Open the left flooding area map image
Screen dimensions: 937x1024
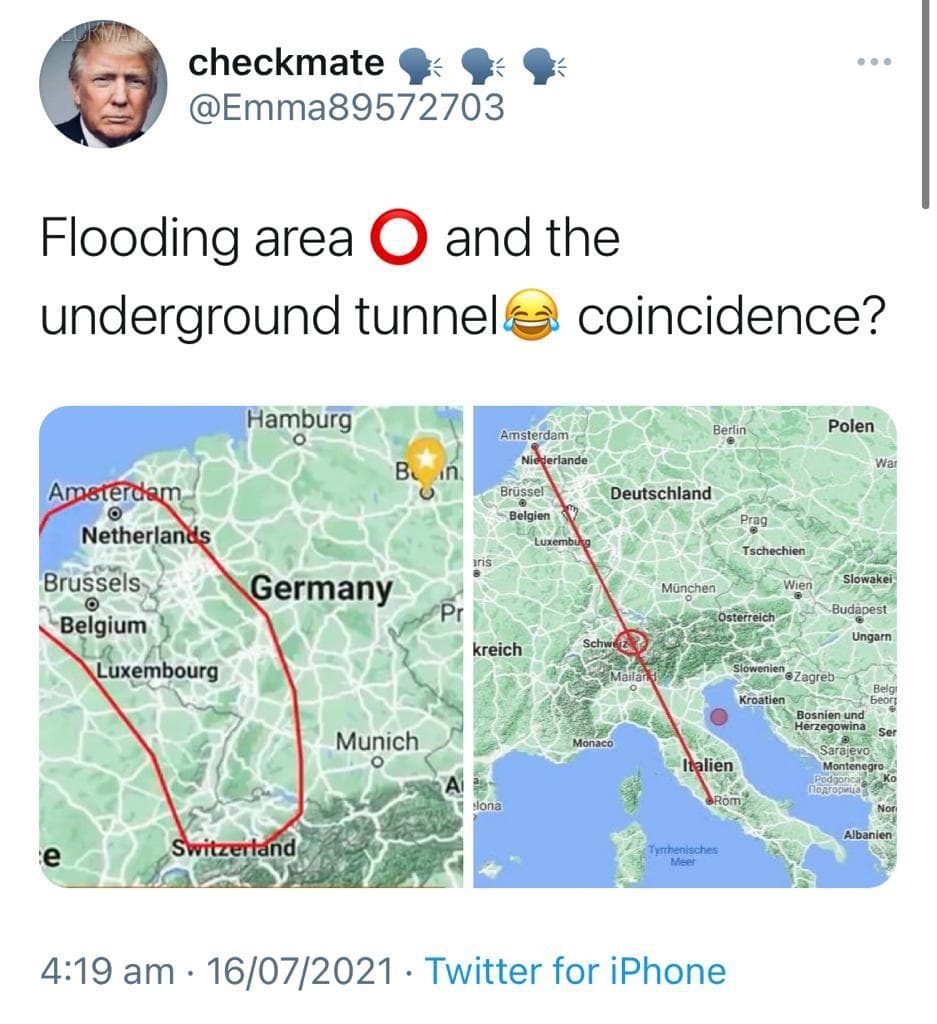(251, 647)
